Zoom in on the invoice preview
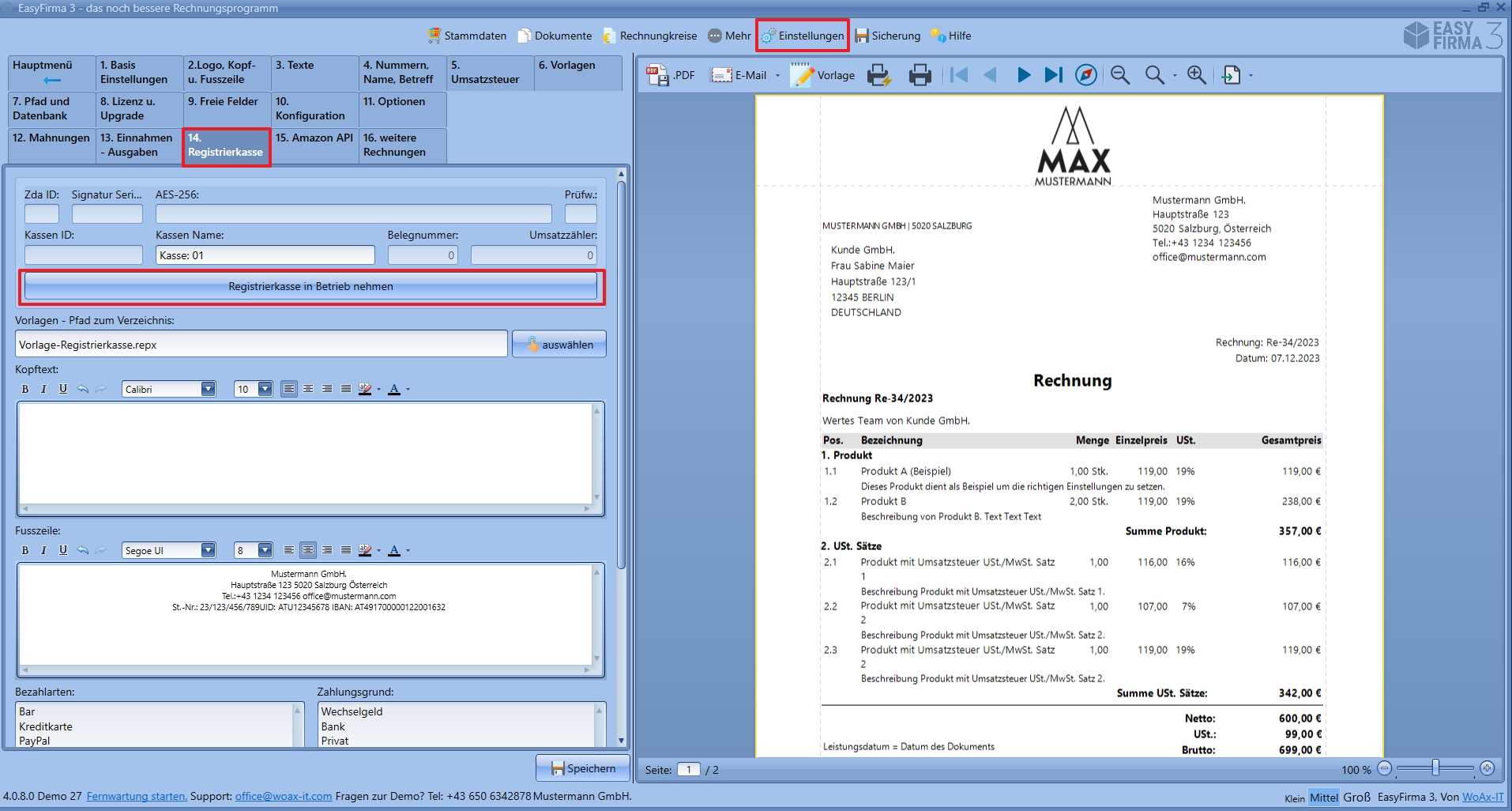 point(1197,75)
